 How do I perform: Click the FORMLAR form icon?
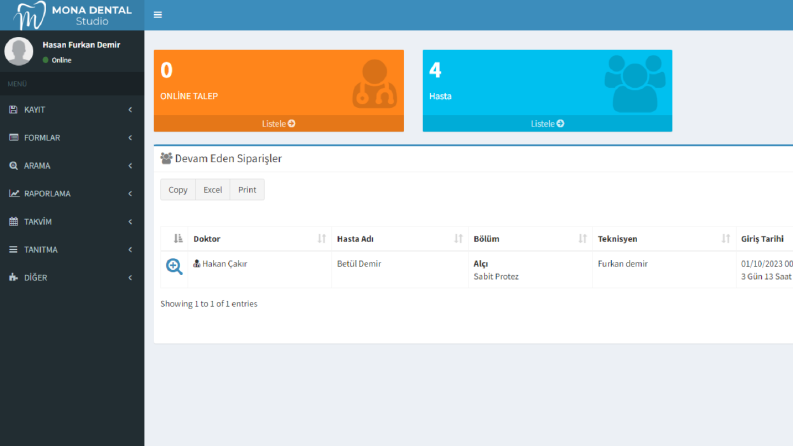13,138
